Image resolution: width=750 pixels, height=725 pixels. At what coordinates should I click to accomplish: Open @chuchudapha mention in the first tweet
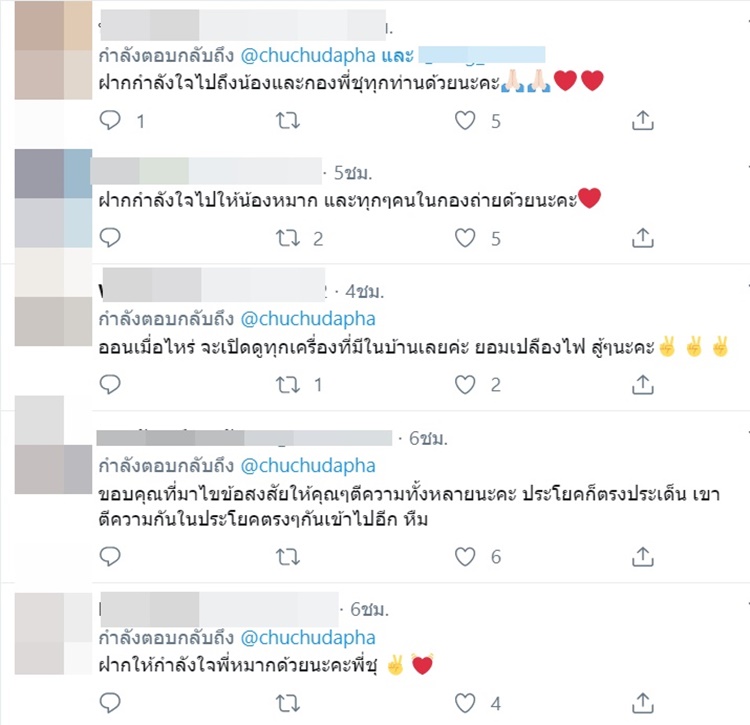pos(308,56)
